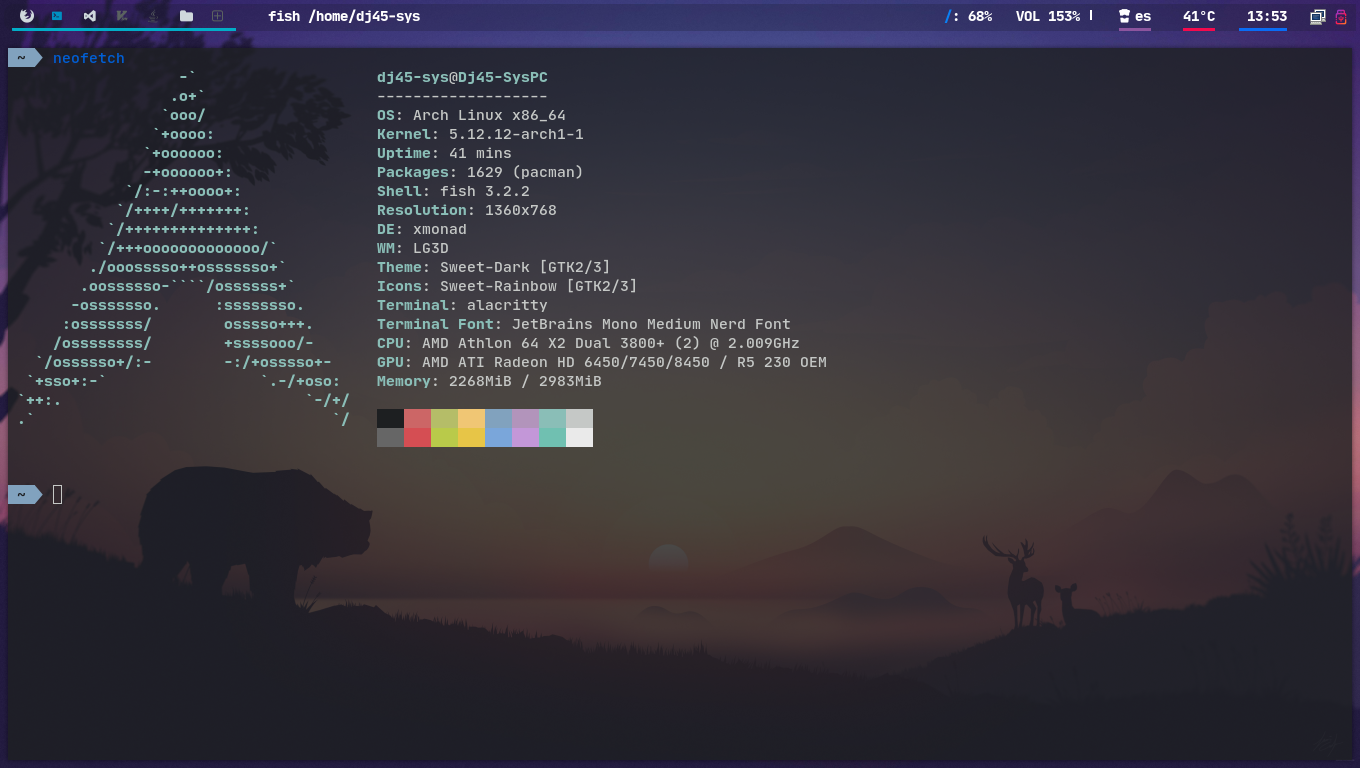The height and width of the screenshot is (768, 1360).
Task: Click the empty prompt cursor box
Action: point(58,494)
